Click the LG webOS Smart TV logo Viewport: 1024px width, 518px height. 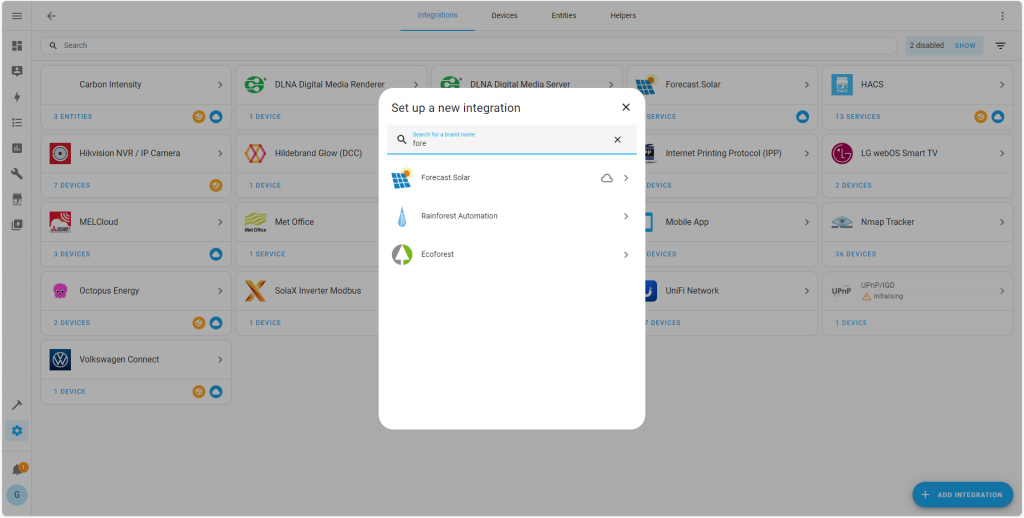(x=842, y=154)
